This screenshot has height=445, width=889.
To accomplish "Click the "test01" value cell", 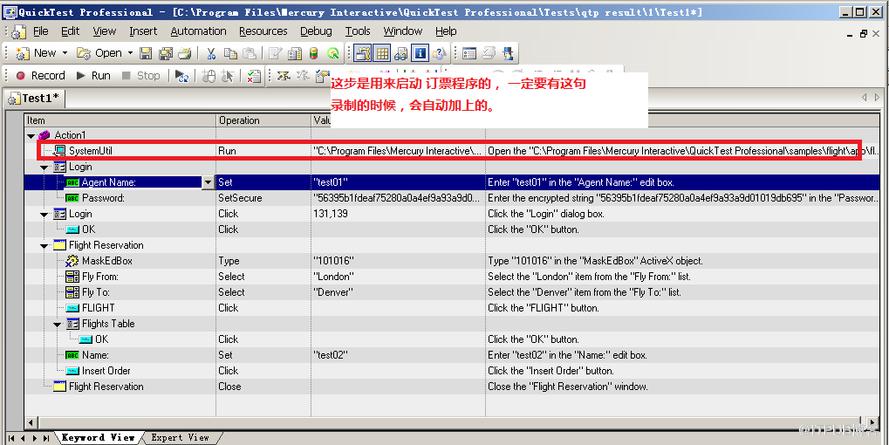I will tap(398, 183).
